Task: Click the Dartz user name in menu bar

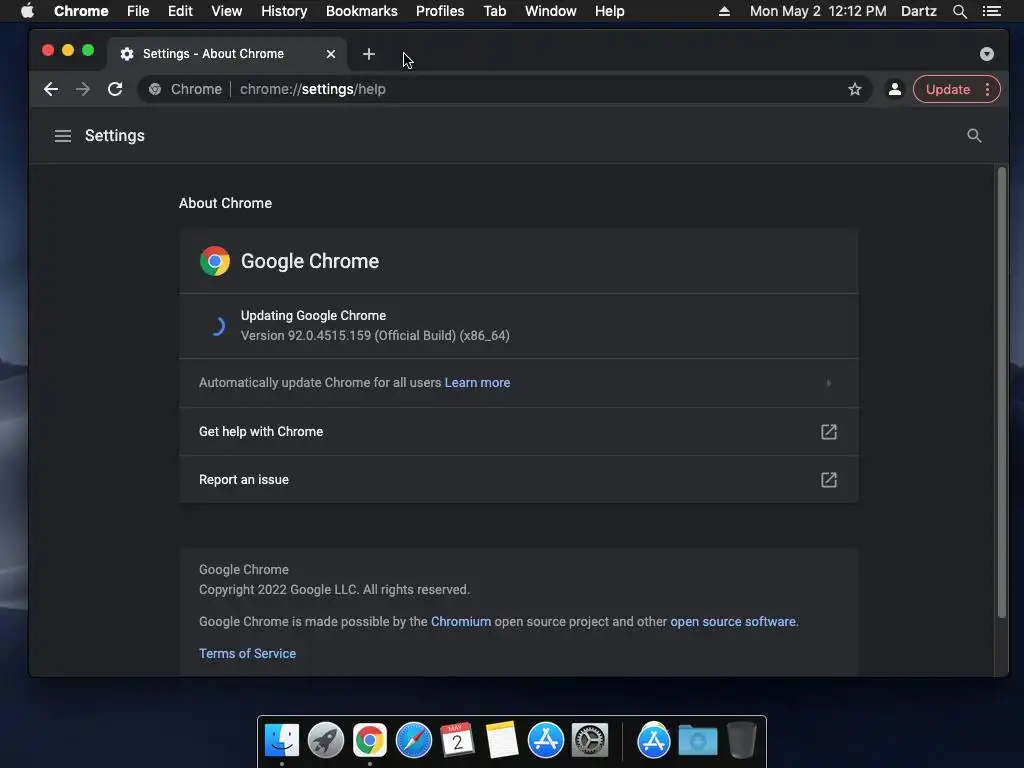Action: pos(918,11)
